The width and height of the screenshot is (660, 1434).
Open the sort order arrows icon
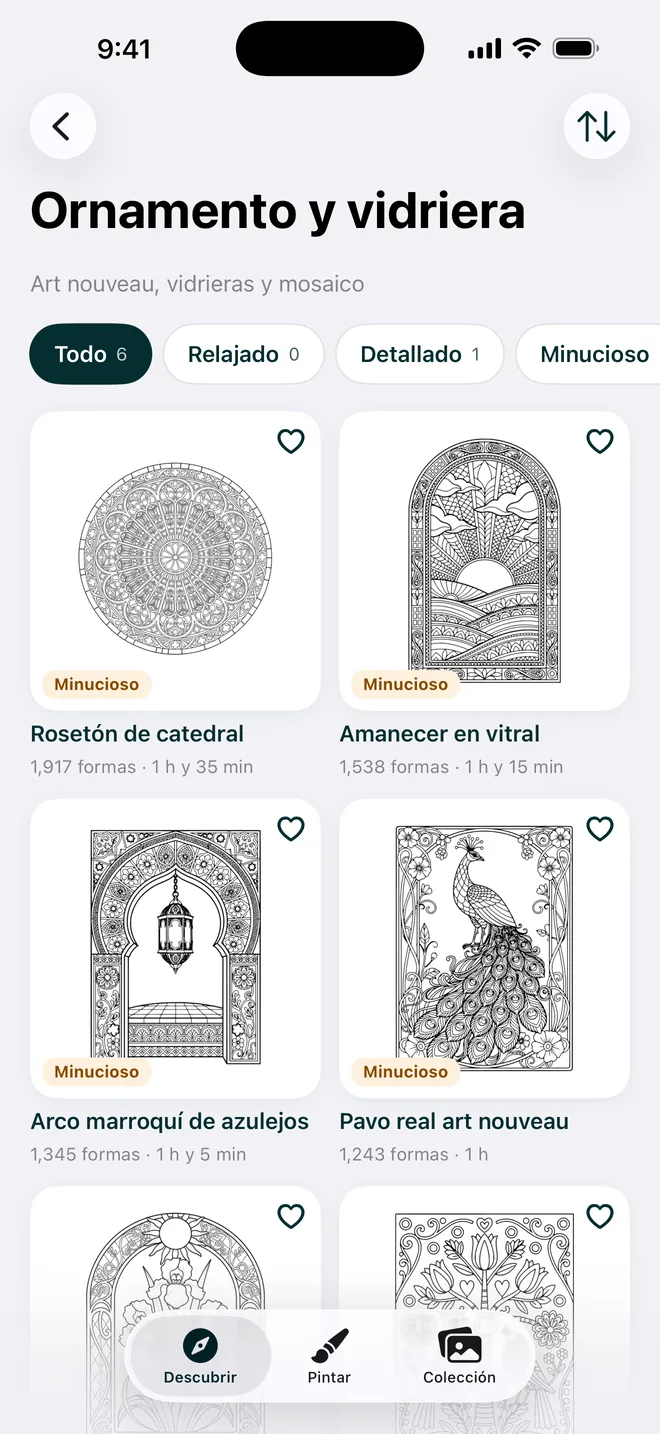[597, 127]
